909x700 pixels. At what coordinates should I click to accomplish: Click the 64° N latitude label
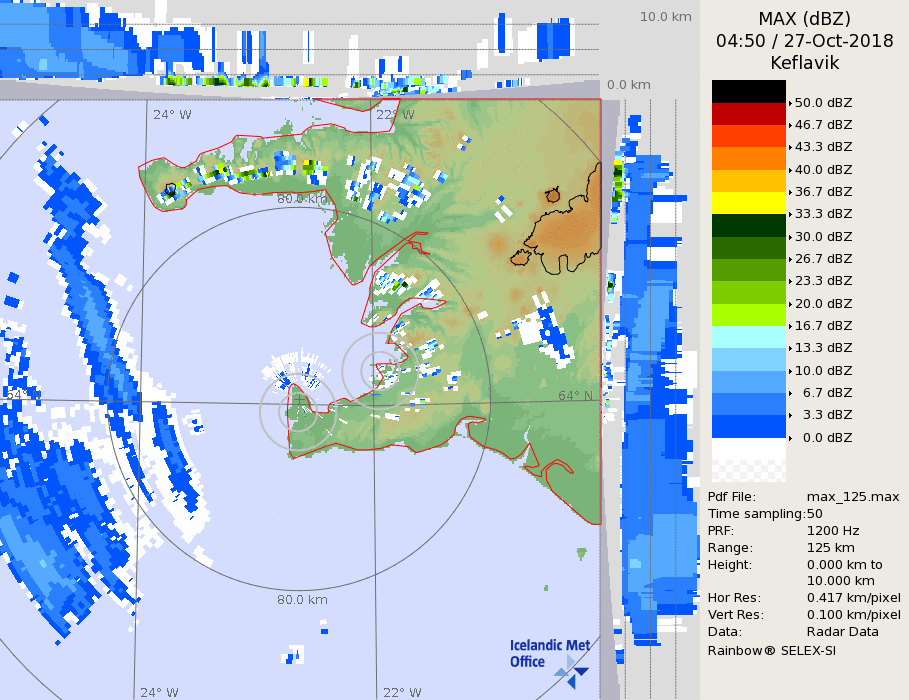(574, 396)
